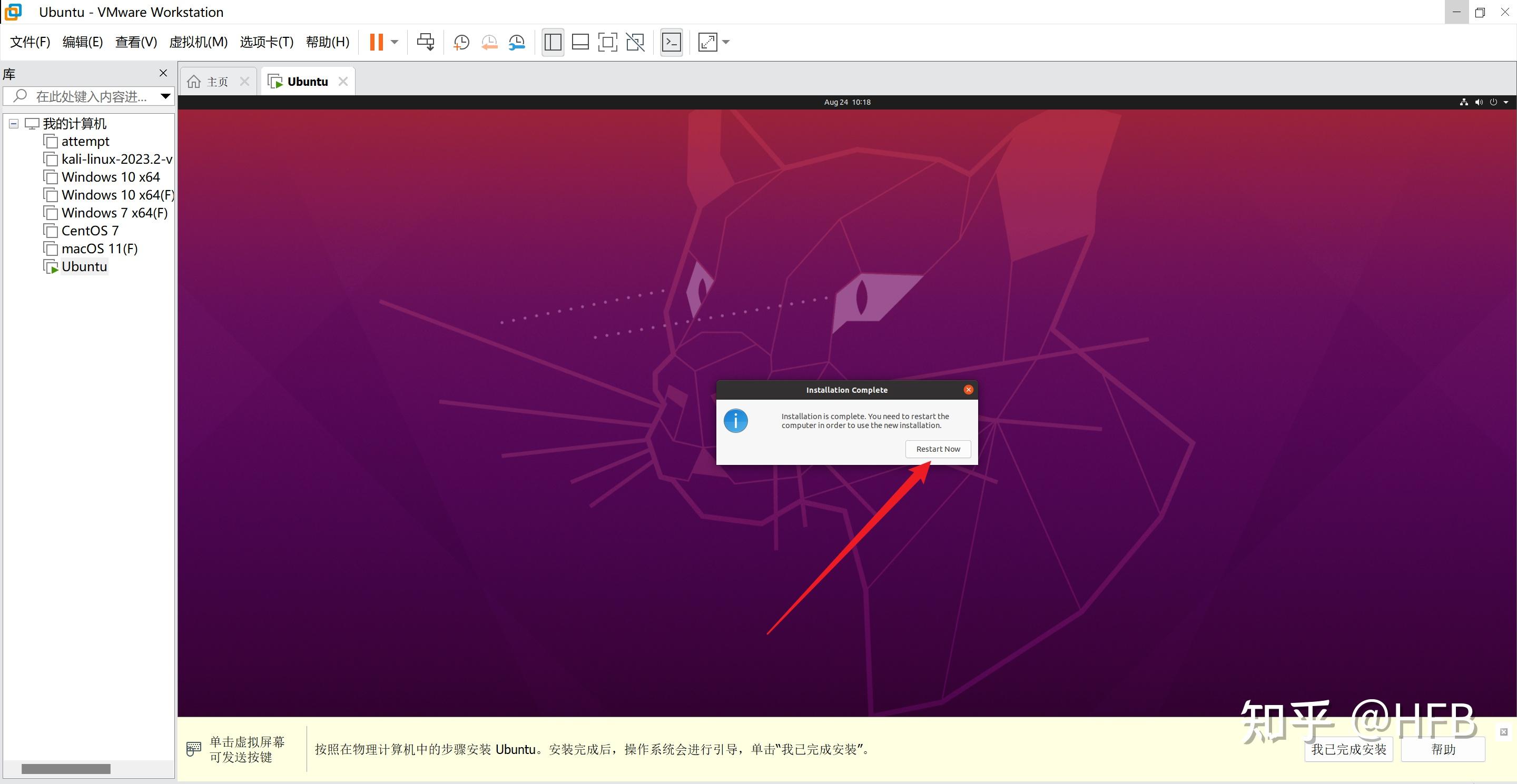The height and width of the screenshot is (784, 1517).
Task: Toggle the console view button
Action: tap(672, 42)
